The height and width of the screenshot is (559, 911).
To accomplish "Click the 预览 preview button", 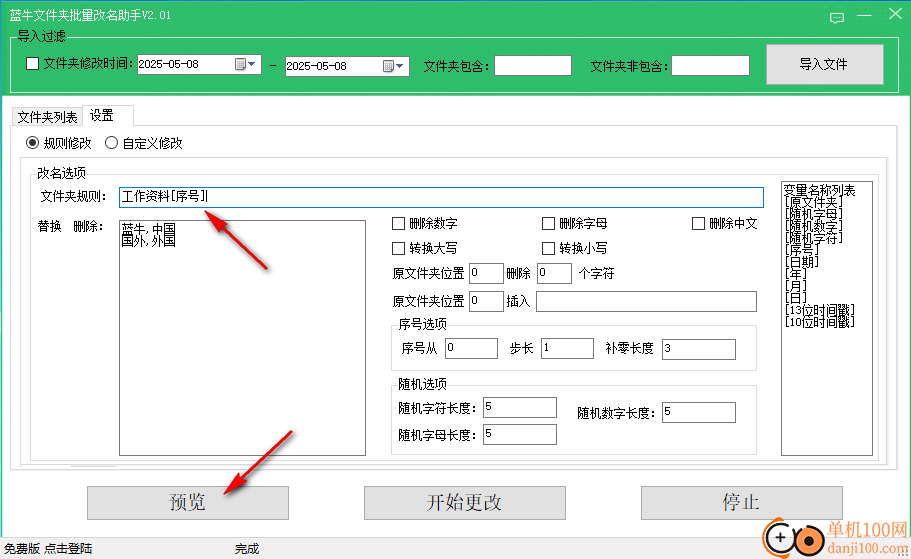I will point(188,503).
